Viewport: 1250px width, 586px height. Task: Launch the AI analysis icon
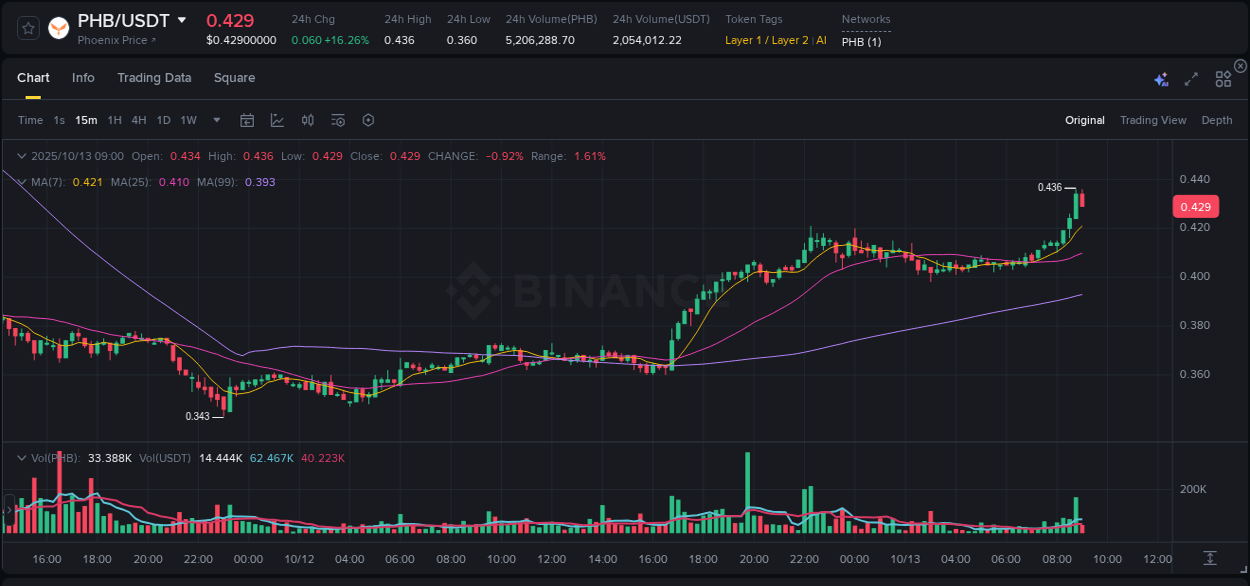click(1161, 78)
